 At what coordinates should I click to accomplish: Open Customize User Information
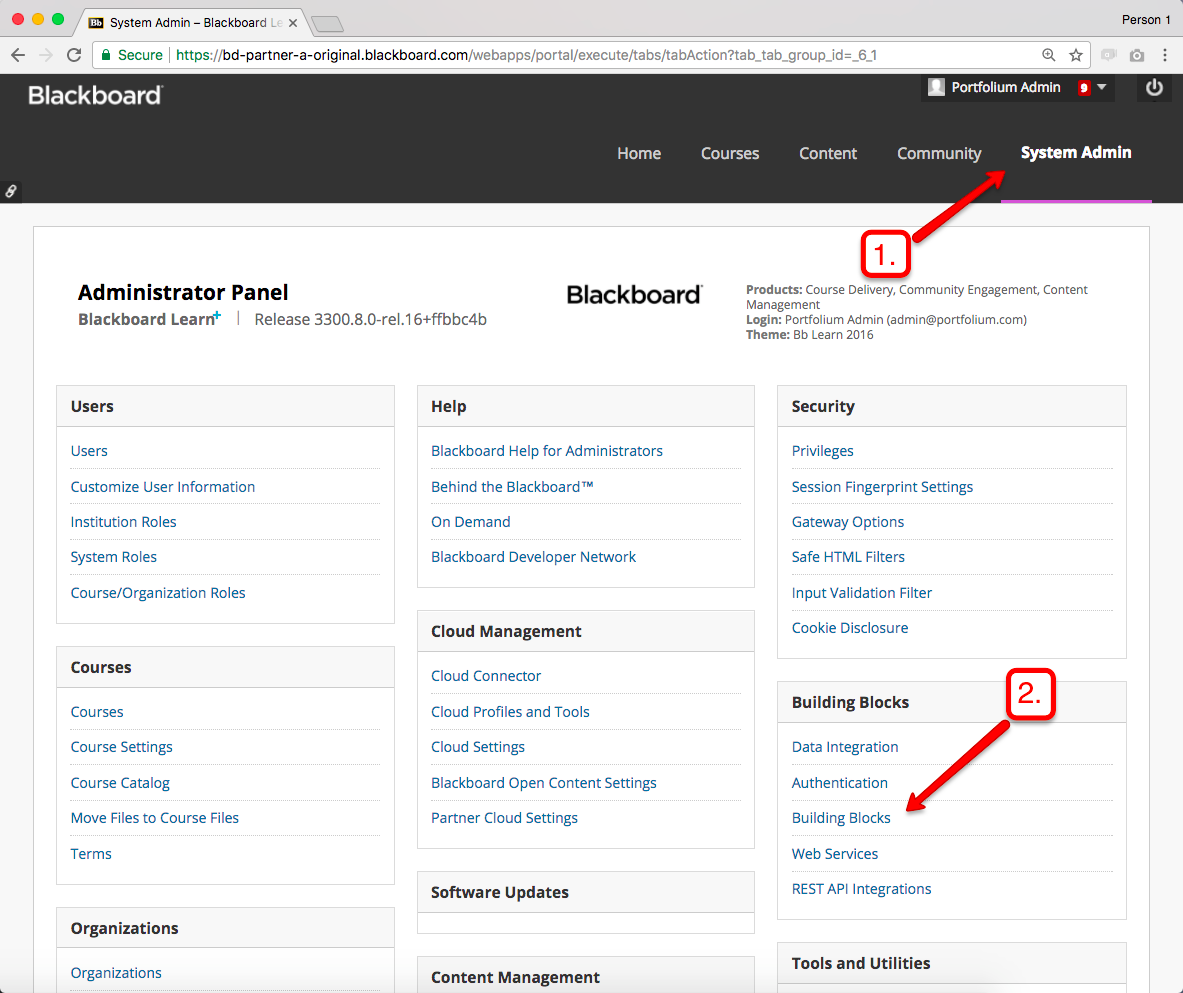163,487
